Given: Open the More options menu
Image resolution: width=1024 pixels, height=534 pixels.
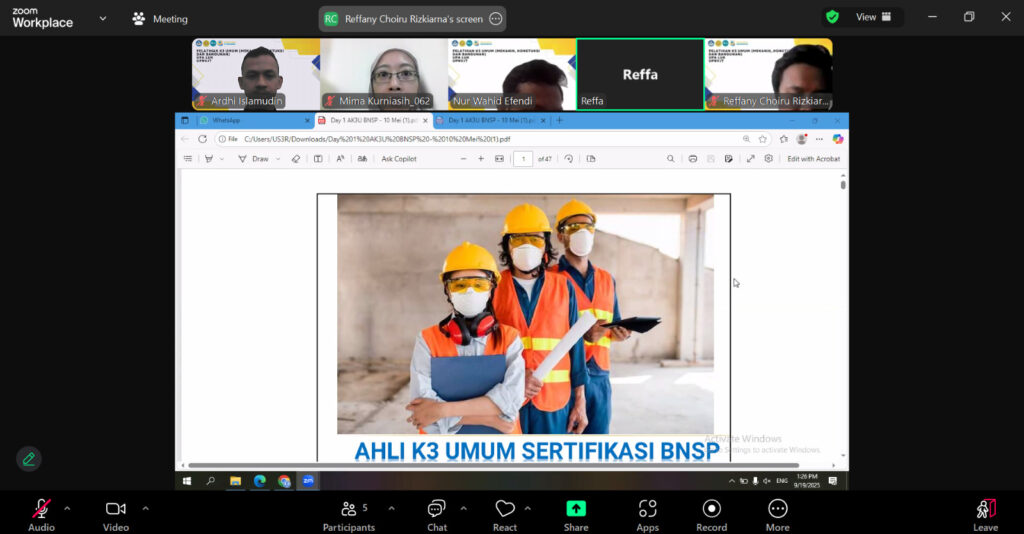Looking at the screenshot, I should point(777,510).
